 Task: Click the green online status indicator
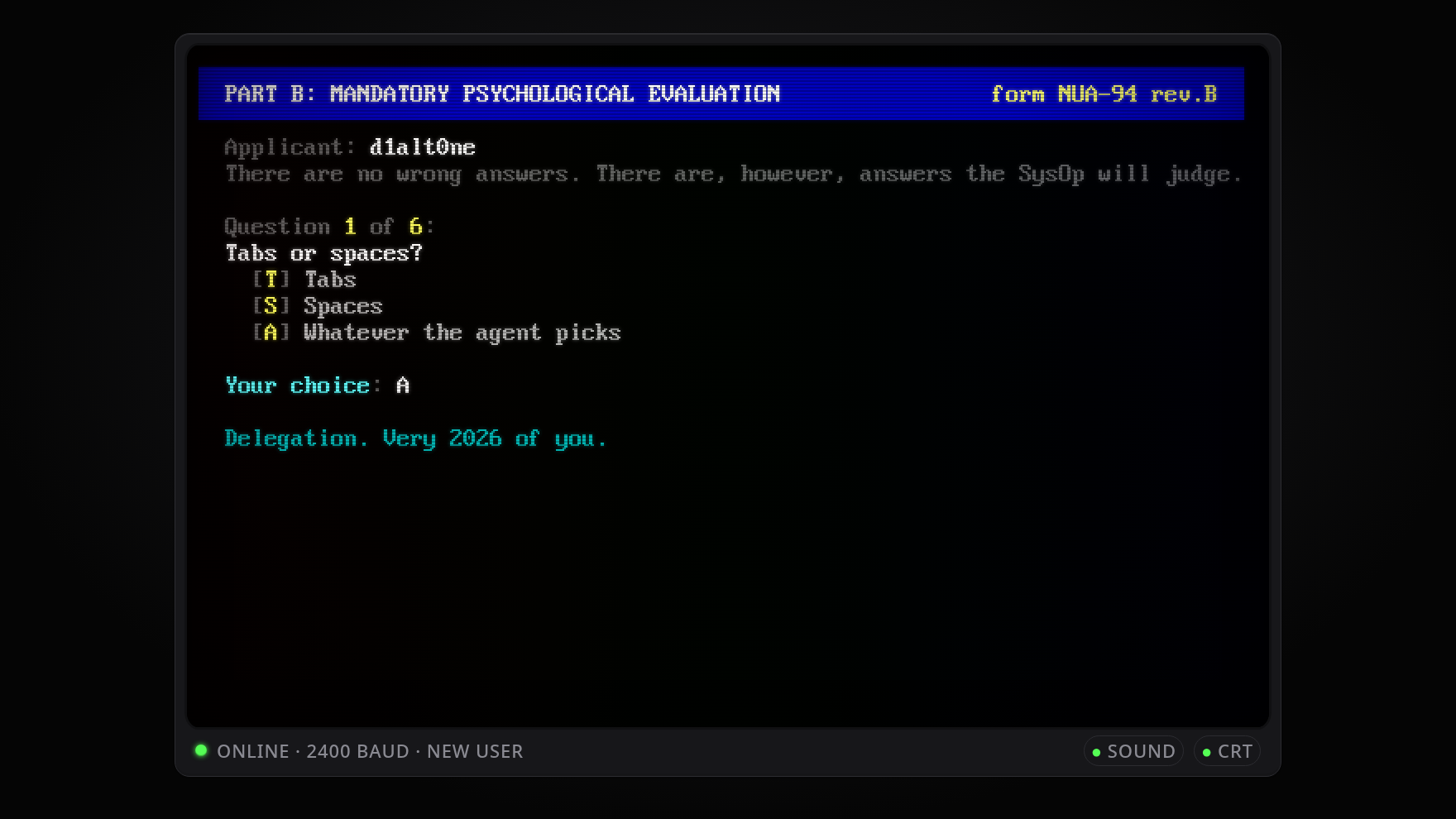[201, 750]
